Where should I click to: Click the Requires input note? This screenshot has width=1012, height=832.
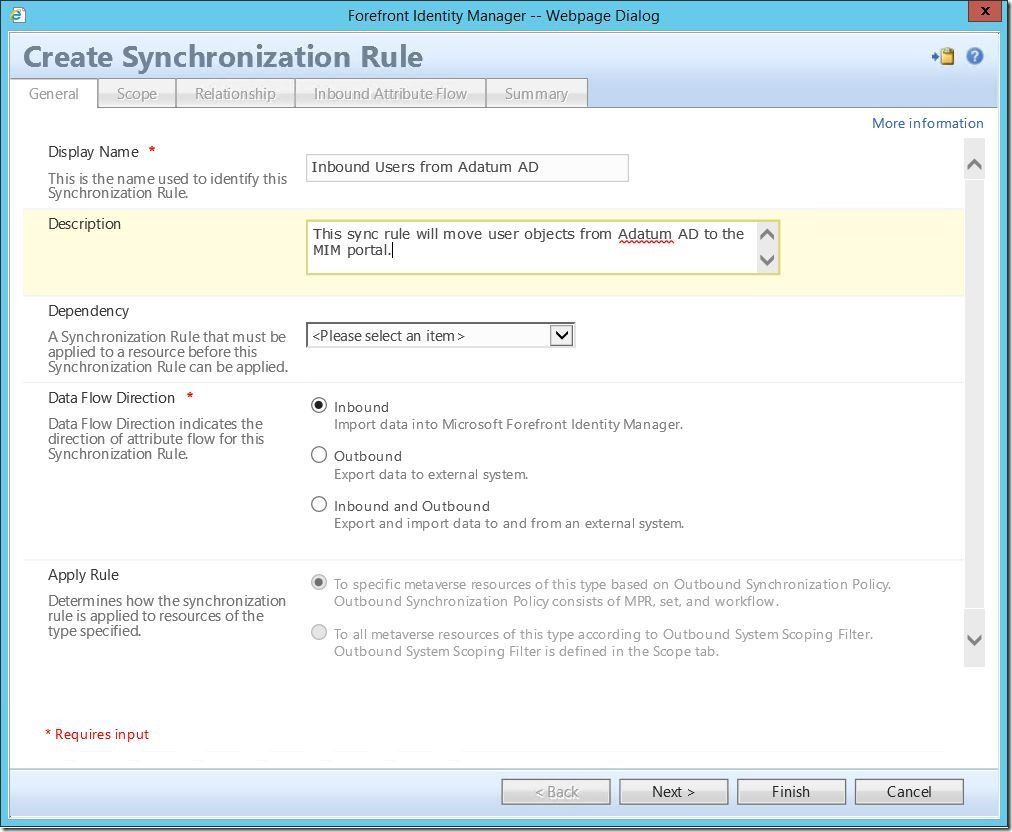97,735
